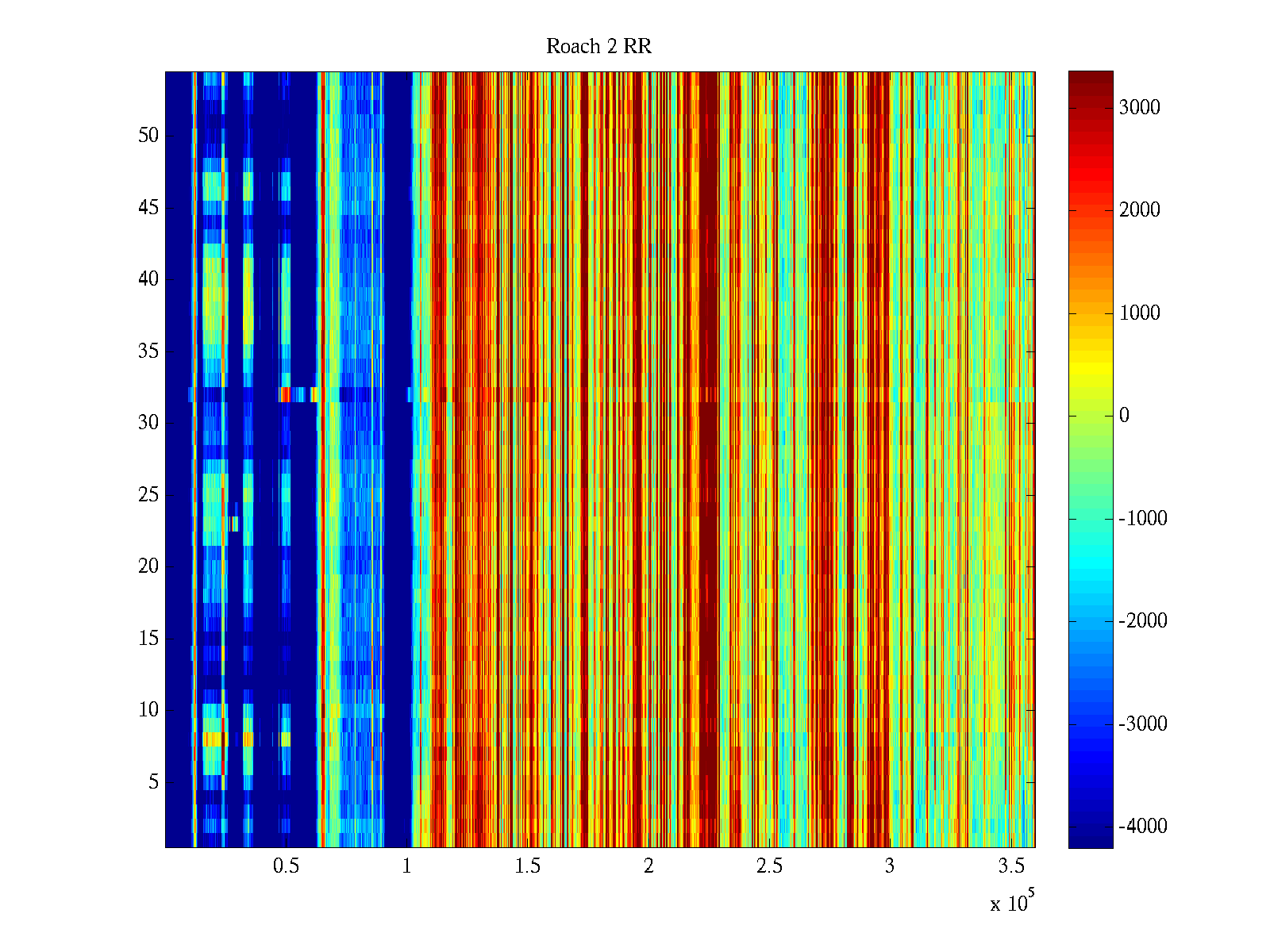The image size is (1270, 952).
Task: Select the colorbar label 0
Action: (x=1124, y=416)
